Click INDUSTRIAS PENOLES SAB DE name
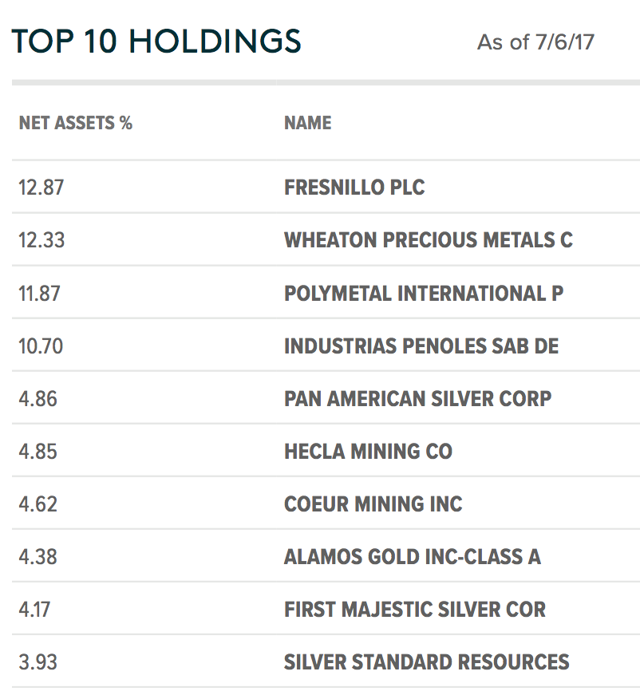 coord(421,346)
